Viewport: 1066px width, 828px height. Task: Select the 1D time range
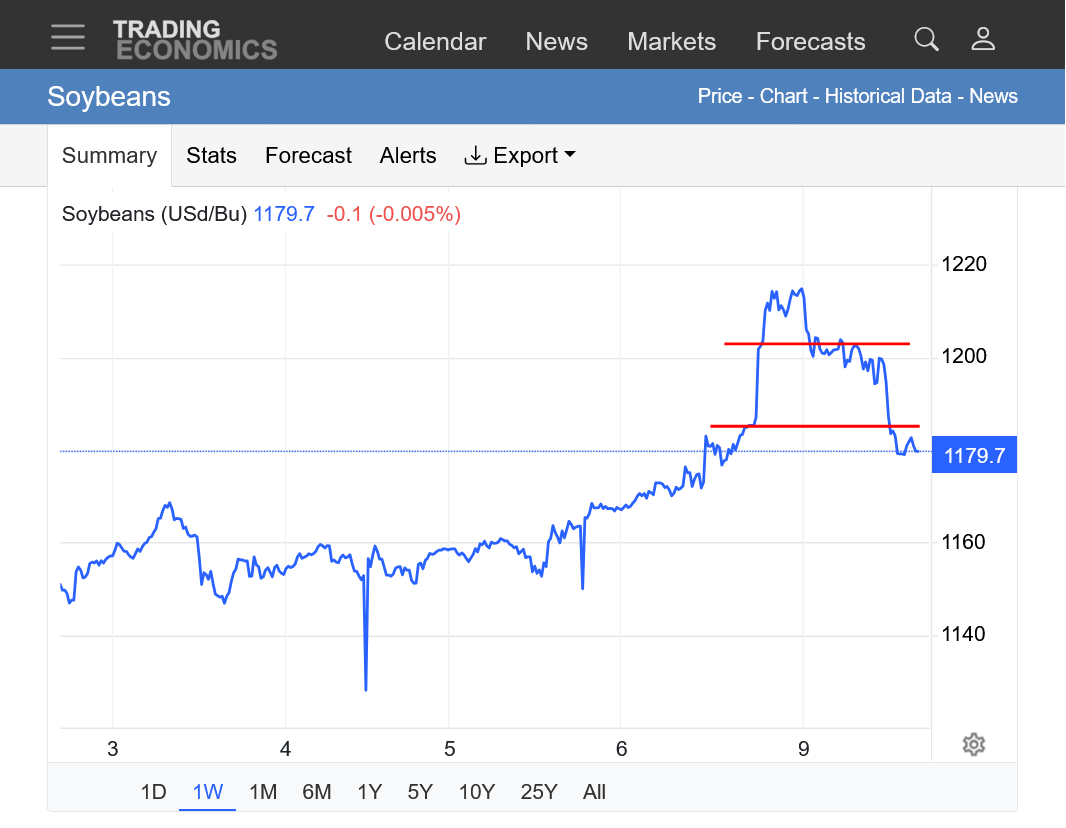pyautogui.click(x=153, y=792)
